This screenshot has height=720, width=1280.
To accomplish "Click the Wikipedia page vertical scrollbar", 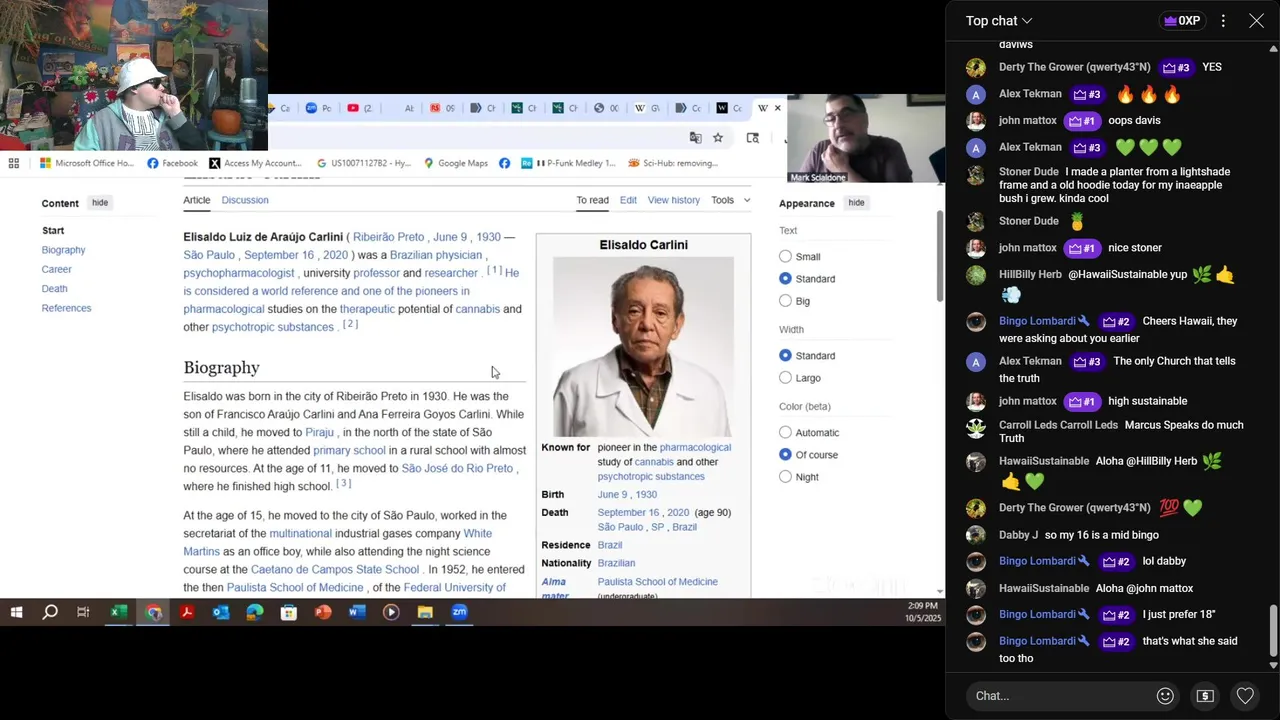I will pyautogui.click(x=940, y=255).
